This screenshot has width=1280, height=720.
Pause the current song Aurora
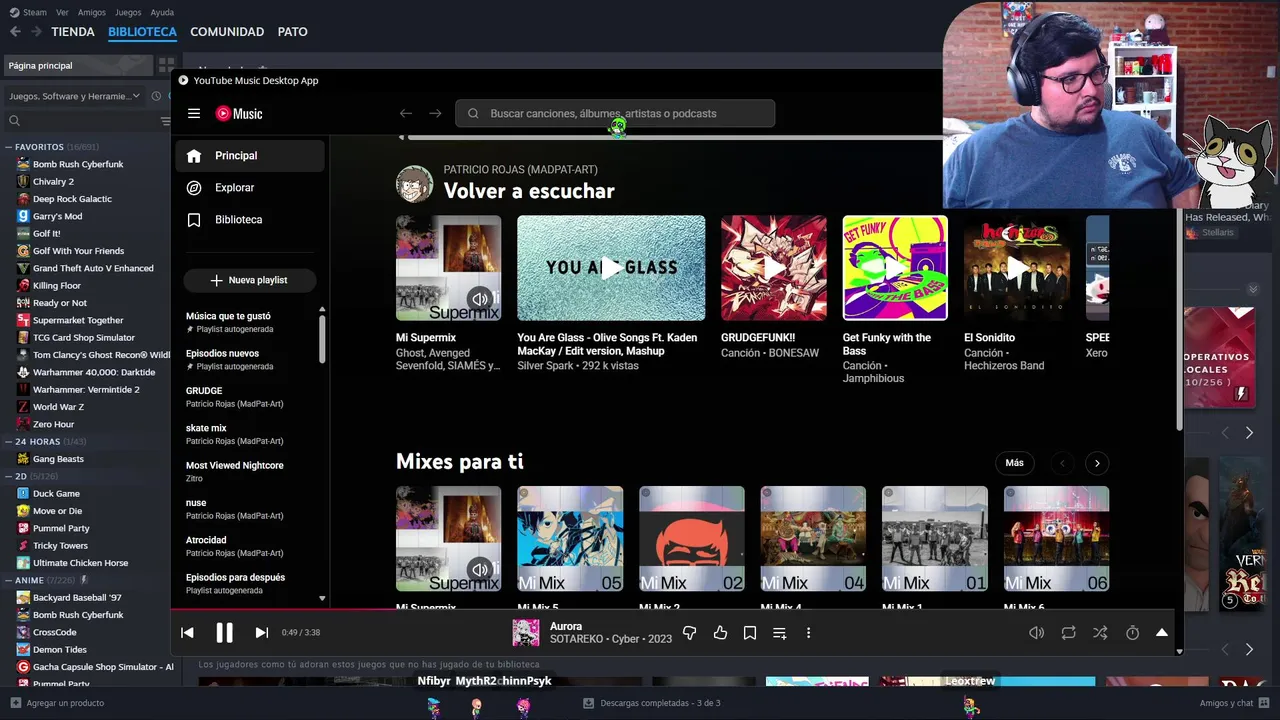click(x=224, y=633)
